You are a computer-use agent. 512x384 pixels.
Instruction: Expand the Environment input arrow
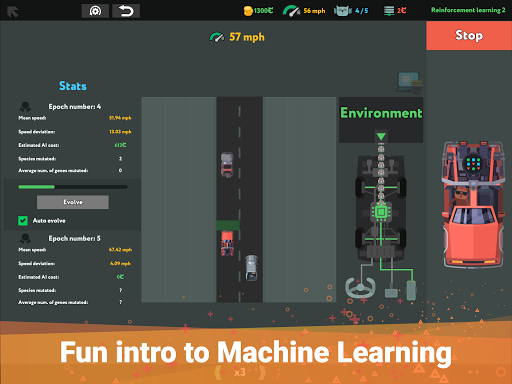click(381, 136)
